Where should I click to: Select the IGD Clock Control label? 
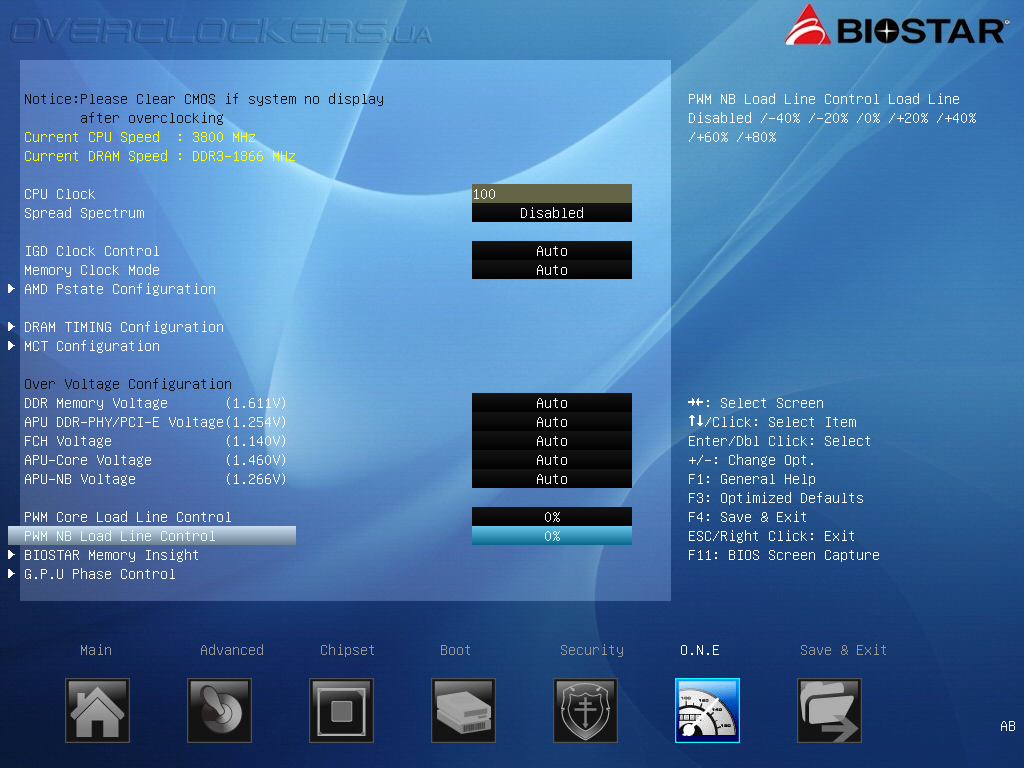[91, 251]
